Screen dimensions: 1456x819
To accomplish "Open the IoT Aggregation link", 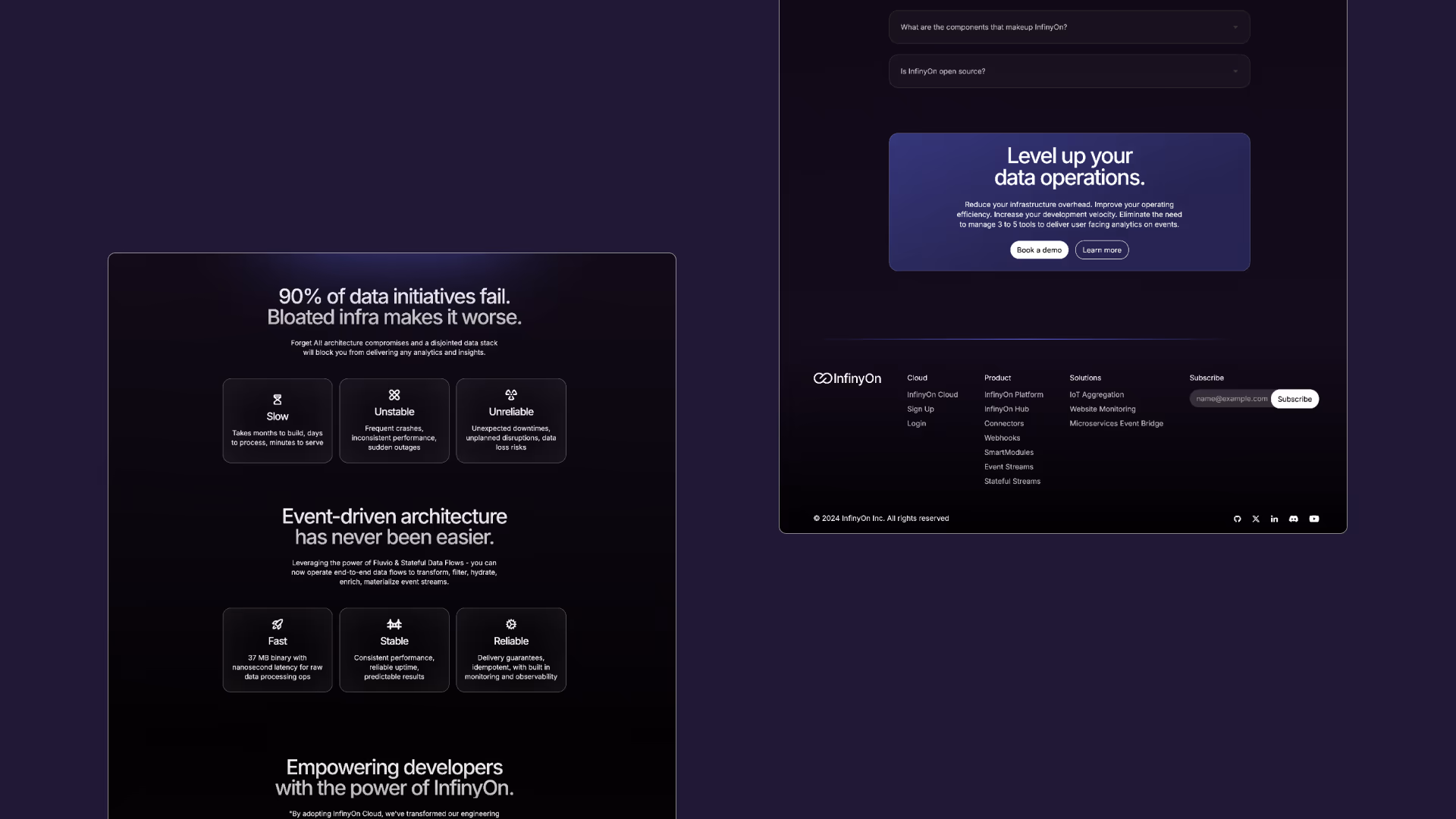I will click(x=1097, y=395).
